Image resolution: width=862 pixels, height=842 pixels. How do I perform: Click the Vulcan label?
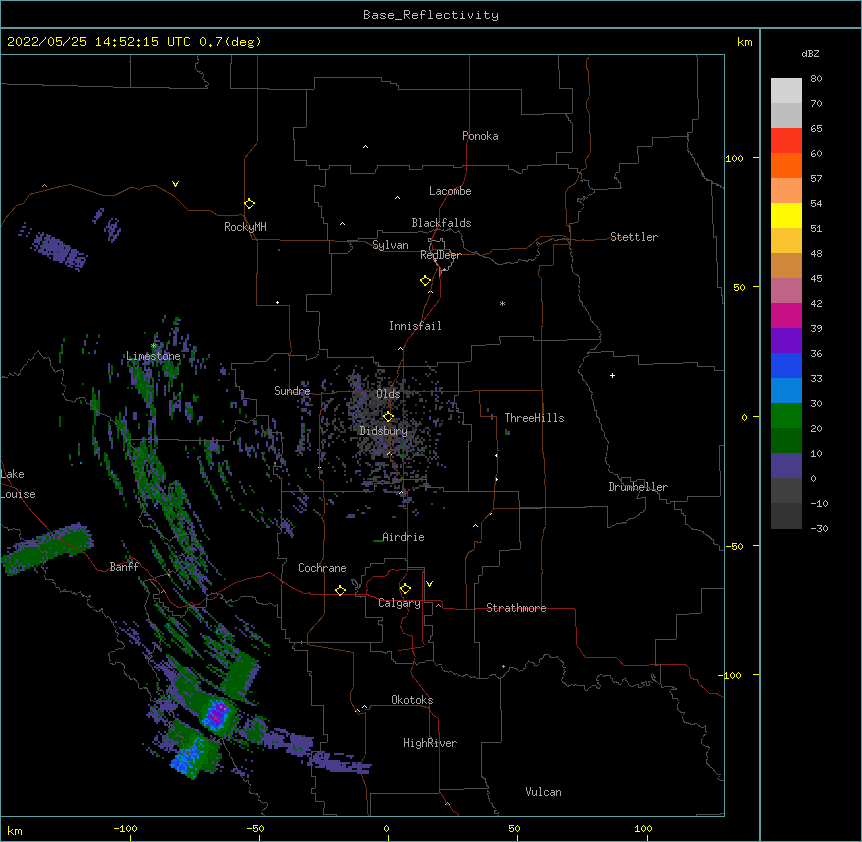(543, 792)
